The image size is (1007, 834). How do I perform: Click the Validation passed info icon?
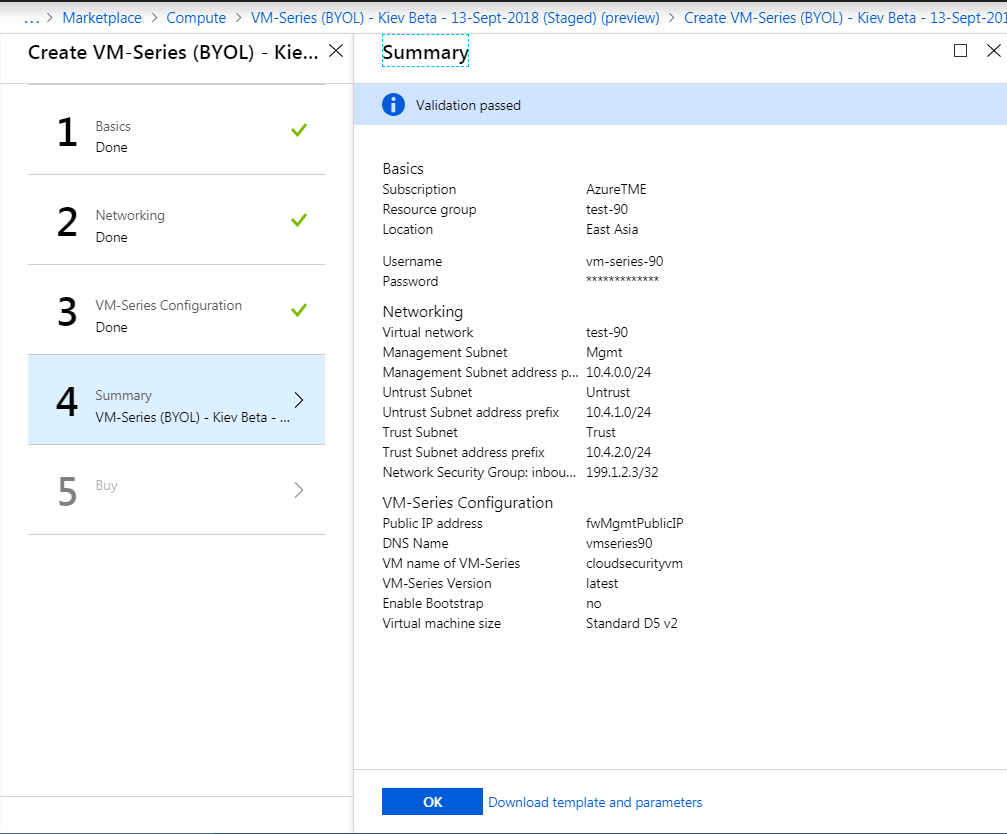(x=394, y=105)
